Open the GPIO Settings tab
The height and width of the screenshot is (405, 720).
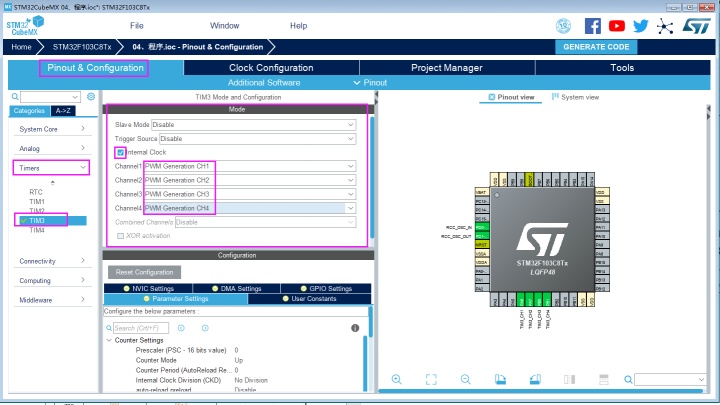coord(326,288)
